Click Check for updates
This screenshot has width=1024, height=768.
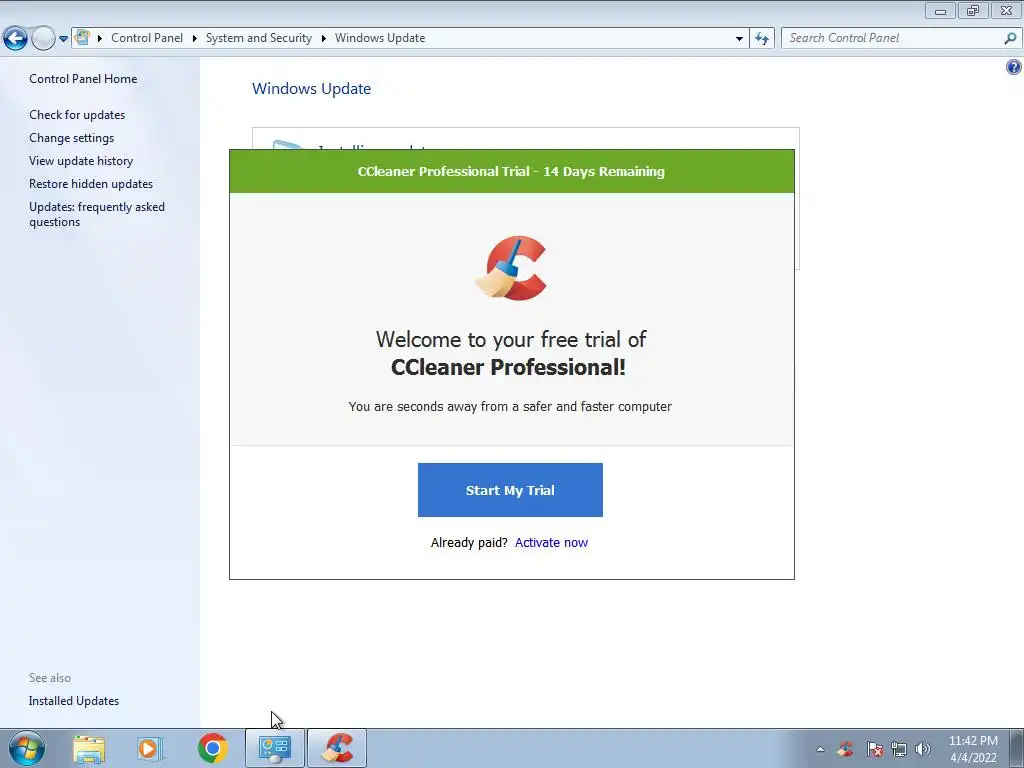[x=77, y=114]
